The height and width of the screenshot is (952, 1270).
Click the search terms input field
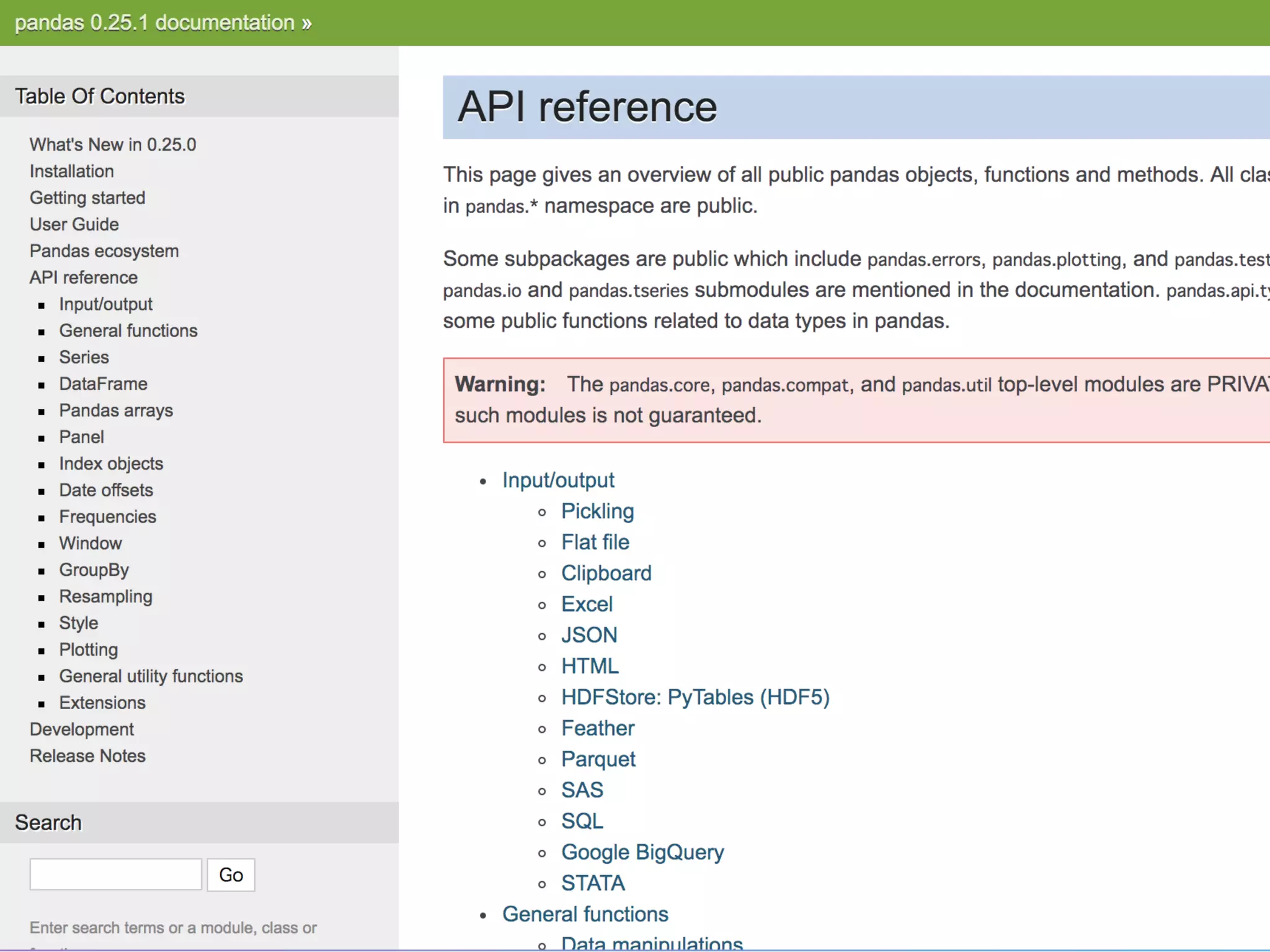tap(115, 875)
